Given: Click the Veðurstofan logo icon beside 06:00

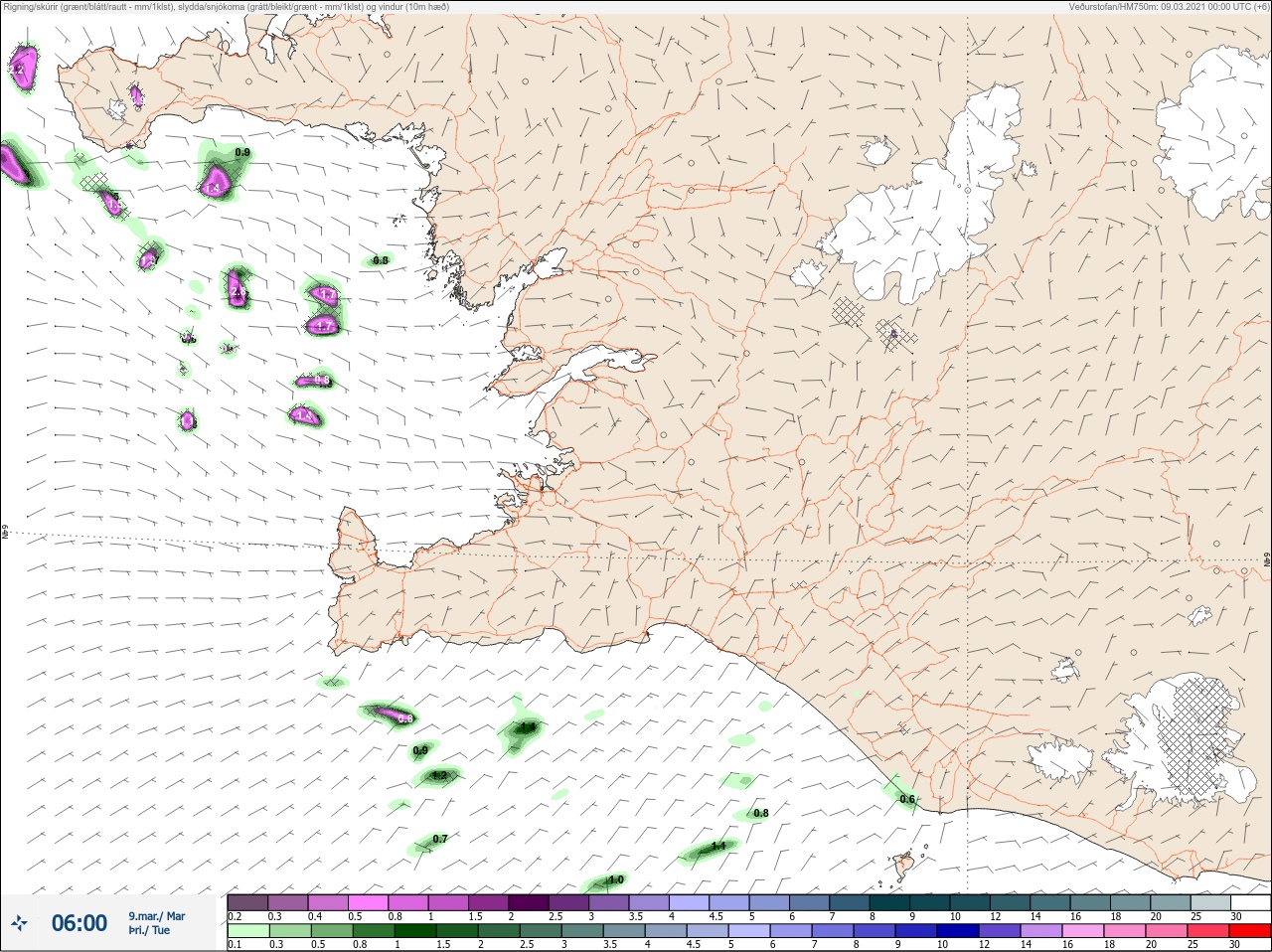Looking at the screenshot, I should [x=19, y=923].
